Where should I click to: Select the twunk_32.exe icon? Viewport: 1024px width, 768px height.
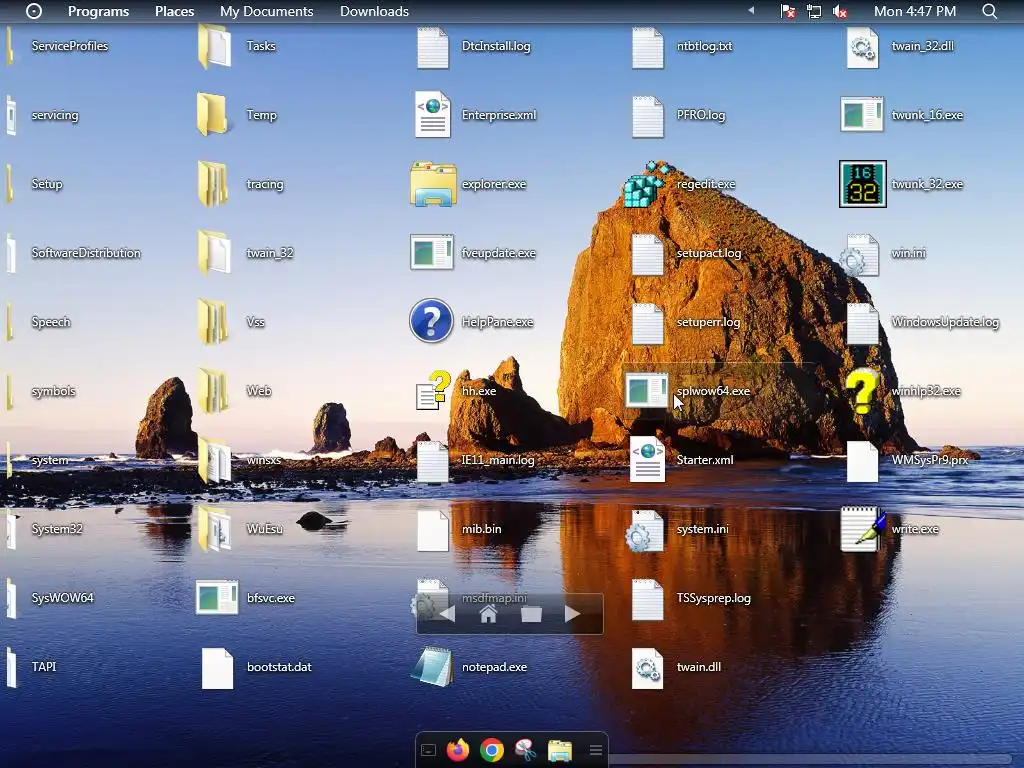[862, 184]
